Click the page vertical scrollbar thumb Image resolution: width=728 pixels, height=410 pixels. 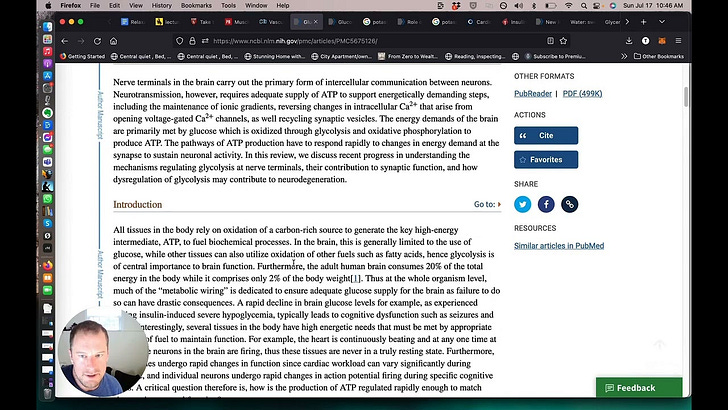click(686, 97)
